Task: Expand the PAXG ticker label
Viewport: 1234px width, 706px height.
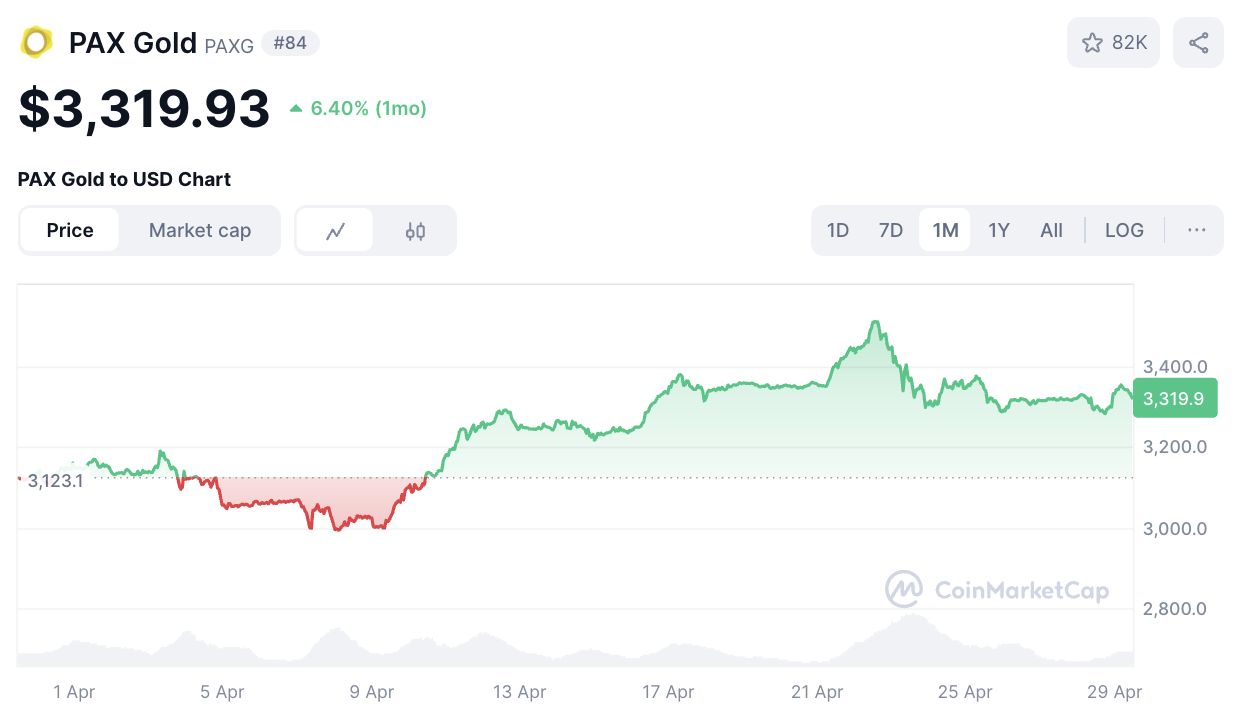Action: point(228,45)
